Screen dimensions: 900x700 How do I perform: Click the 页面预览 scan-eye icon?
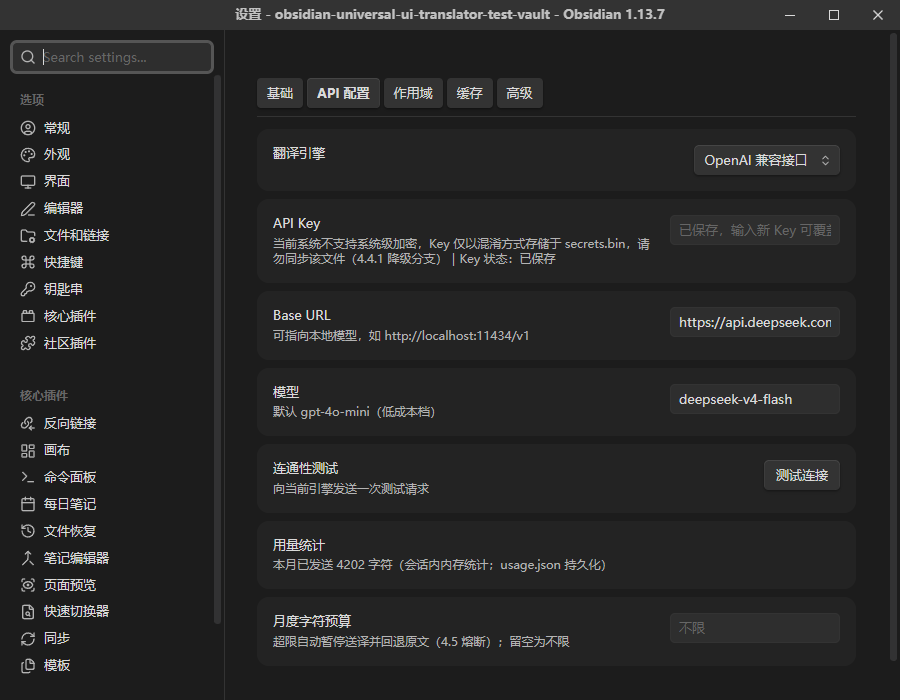28,585
